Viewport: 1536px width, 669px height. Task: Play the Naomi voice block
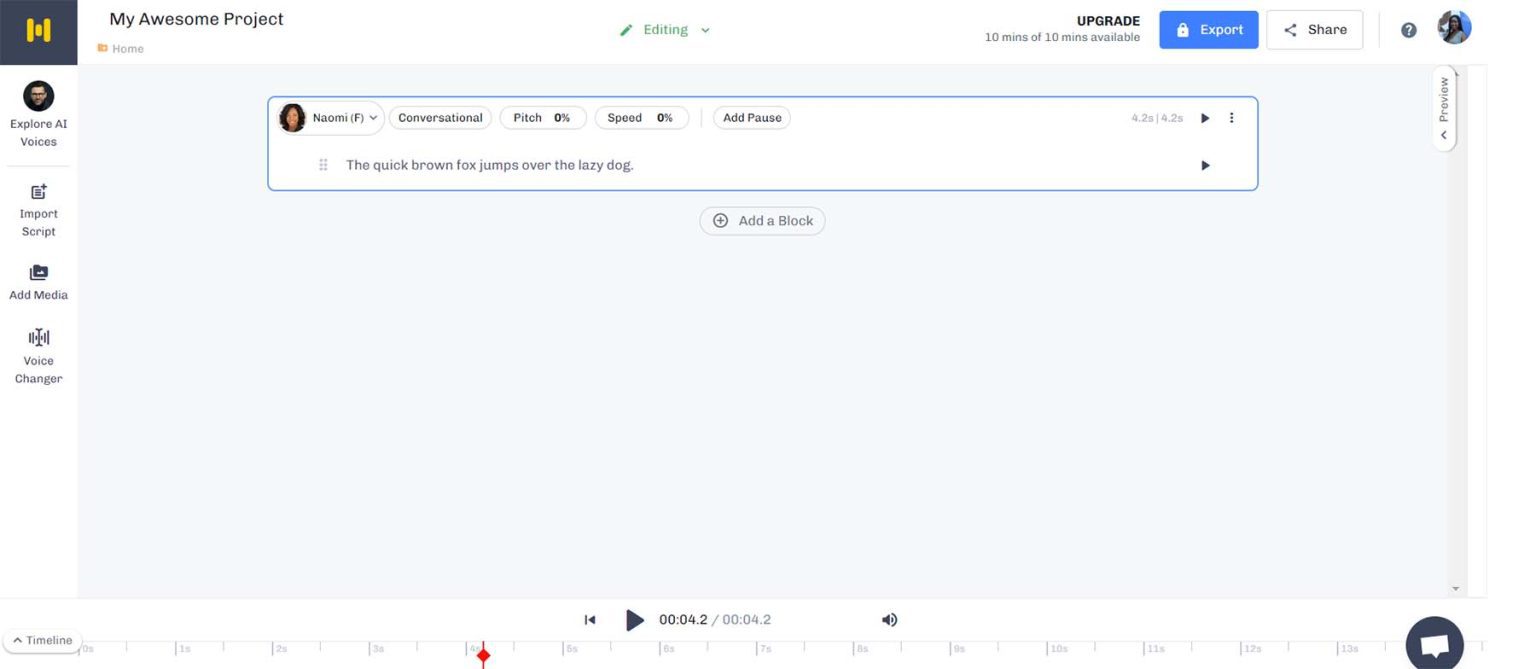pyautogui.click(x=1205, y=118)
